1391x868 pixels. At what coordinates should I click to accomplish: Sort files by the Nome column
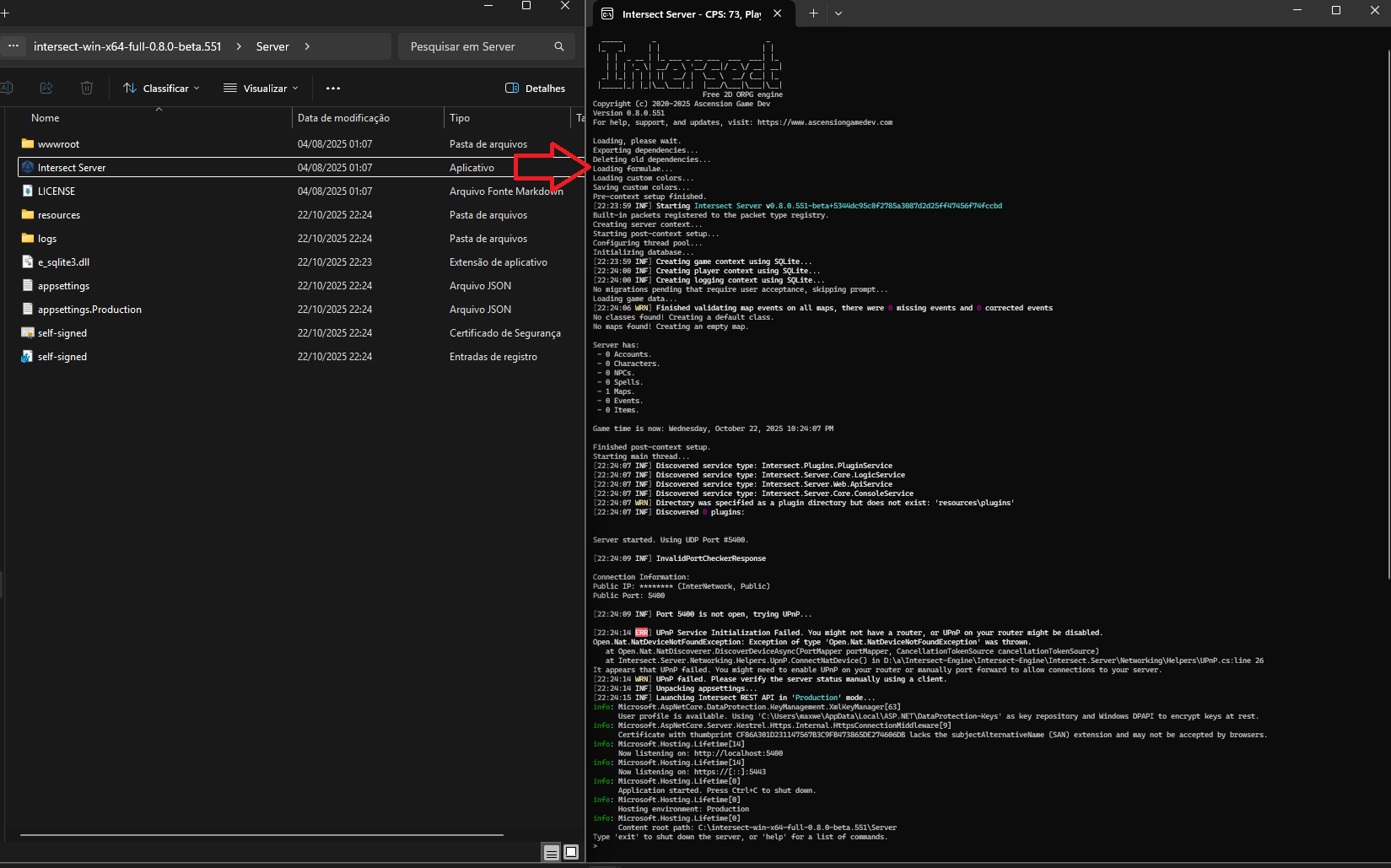[x=46, y=118]
